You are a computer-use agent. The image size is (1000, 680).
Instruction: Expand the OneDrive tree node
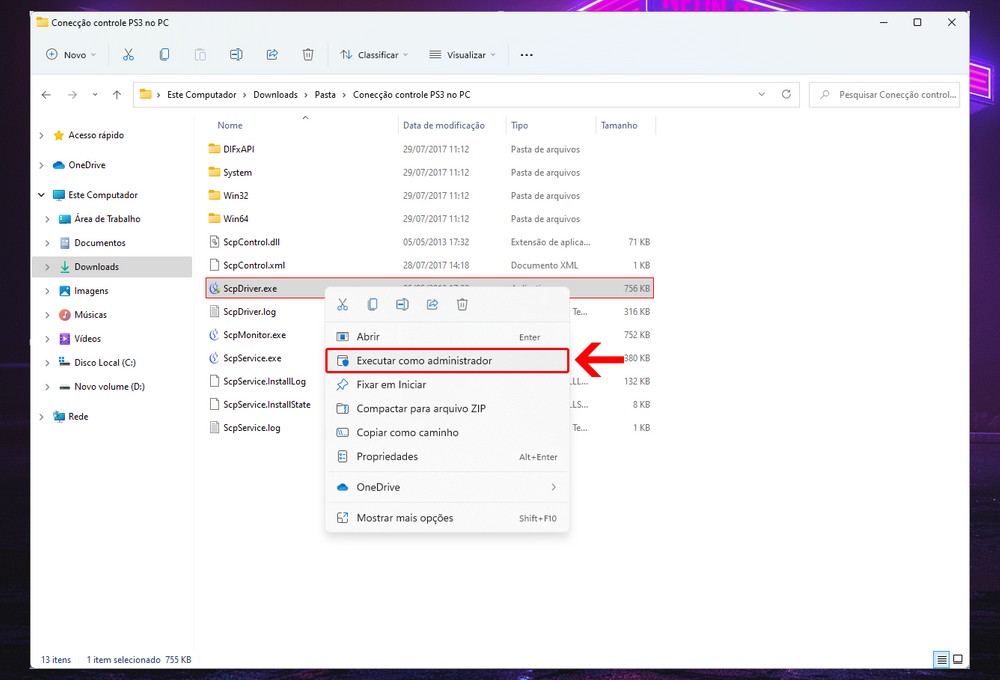(x=41, y=165)
